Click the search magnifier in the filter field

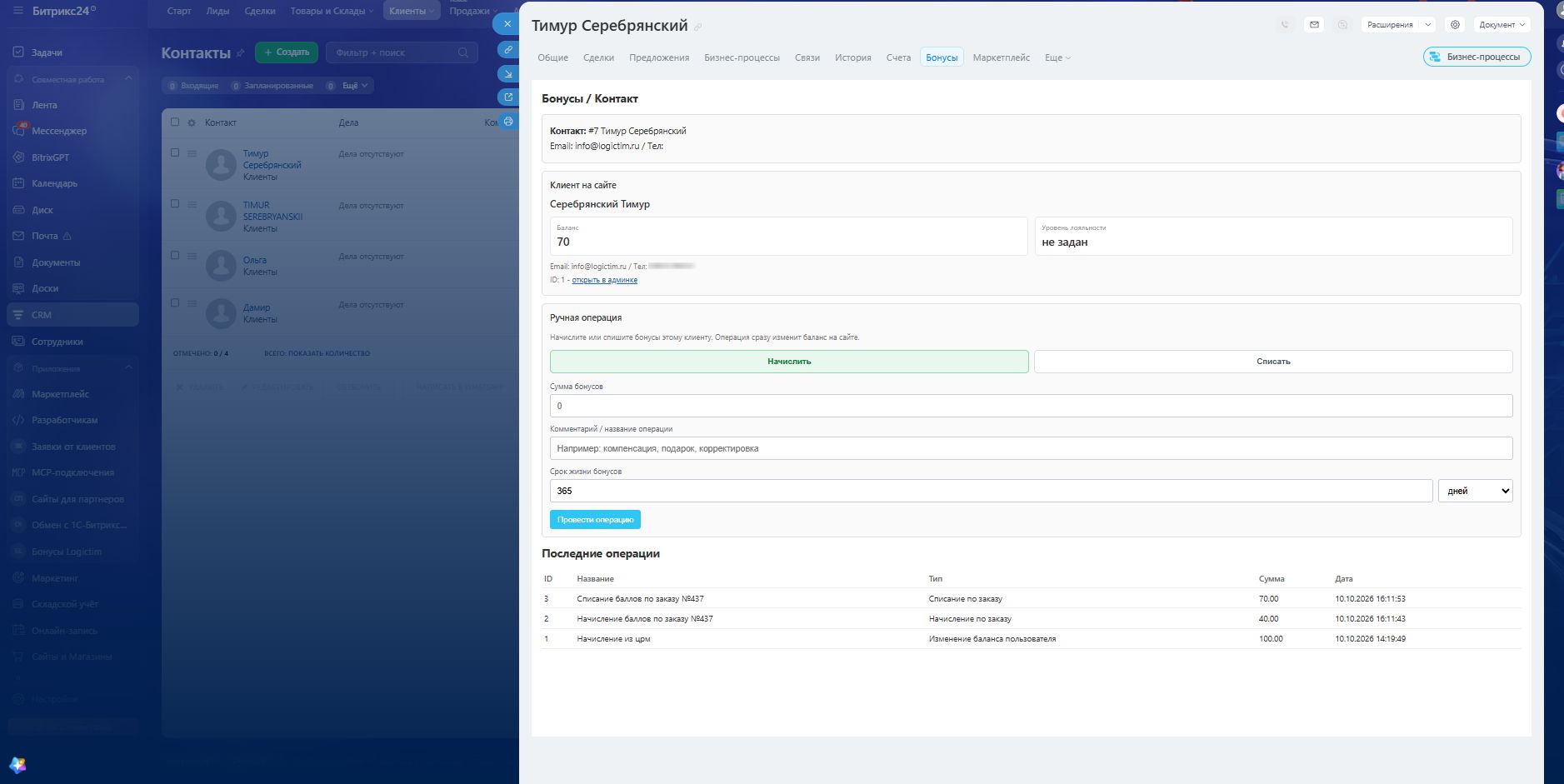[x=463, y=52]
